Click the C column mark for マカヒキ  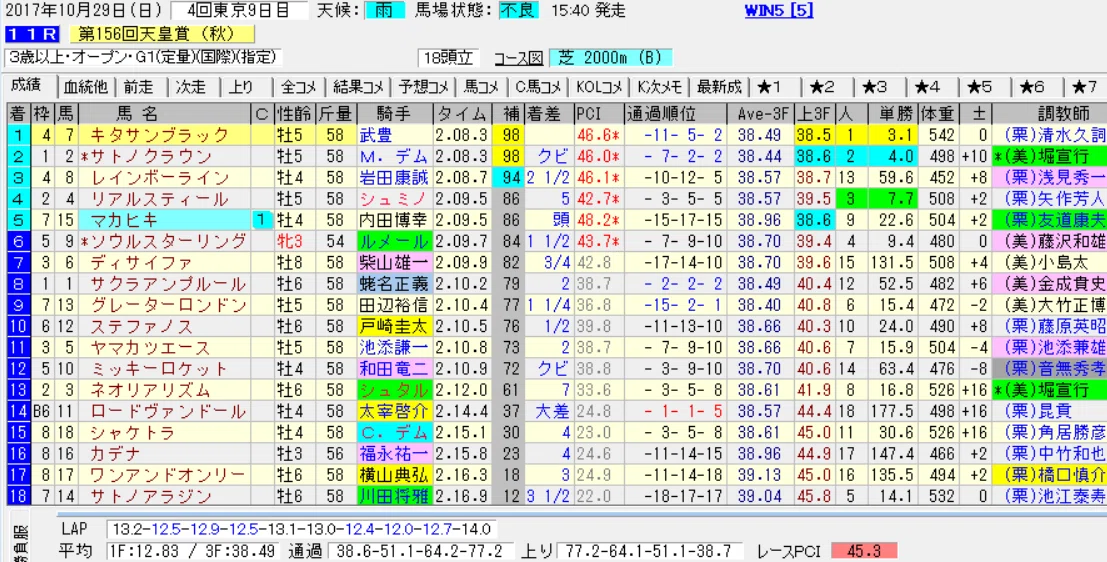coord(263,220)
